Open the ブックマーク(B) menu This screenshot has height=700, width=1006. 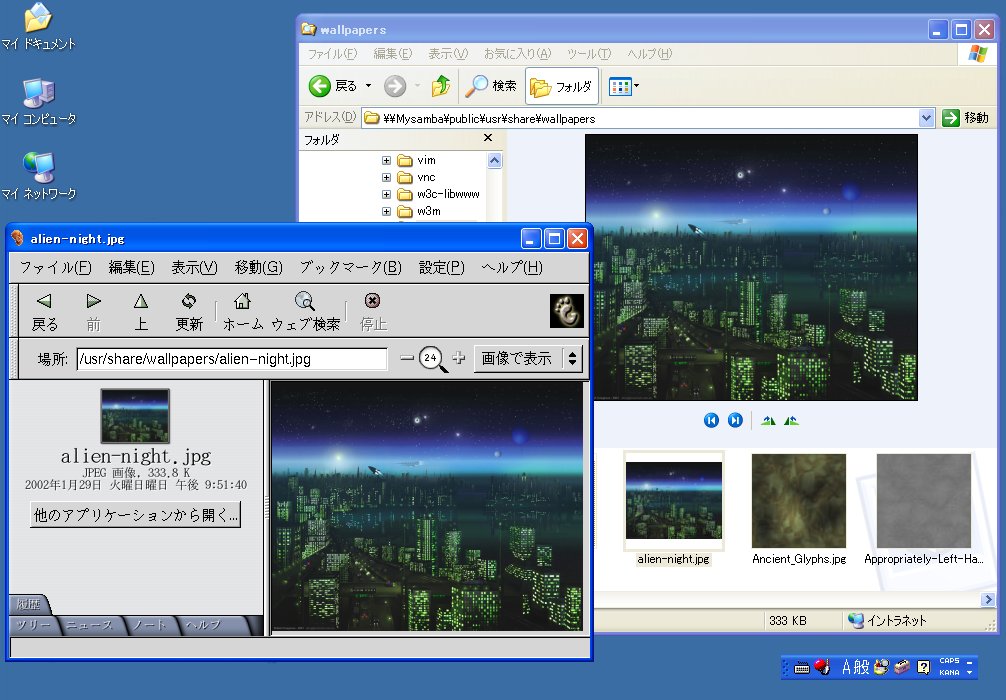click(351, 267)
